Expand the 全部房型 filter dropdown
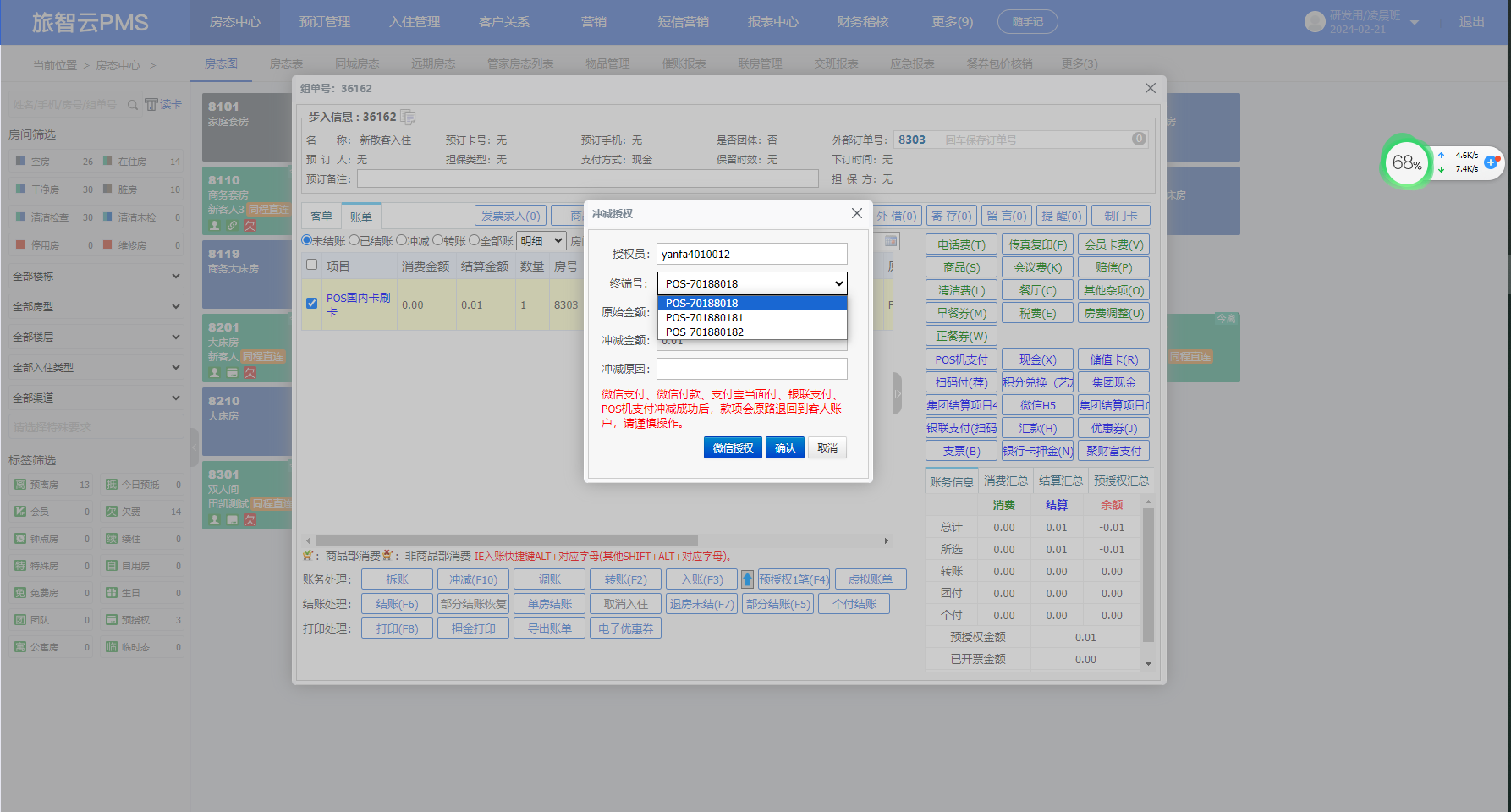This screenshot has width=1511, height=812. [96, 306]
